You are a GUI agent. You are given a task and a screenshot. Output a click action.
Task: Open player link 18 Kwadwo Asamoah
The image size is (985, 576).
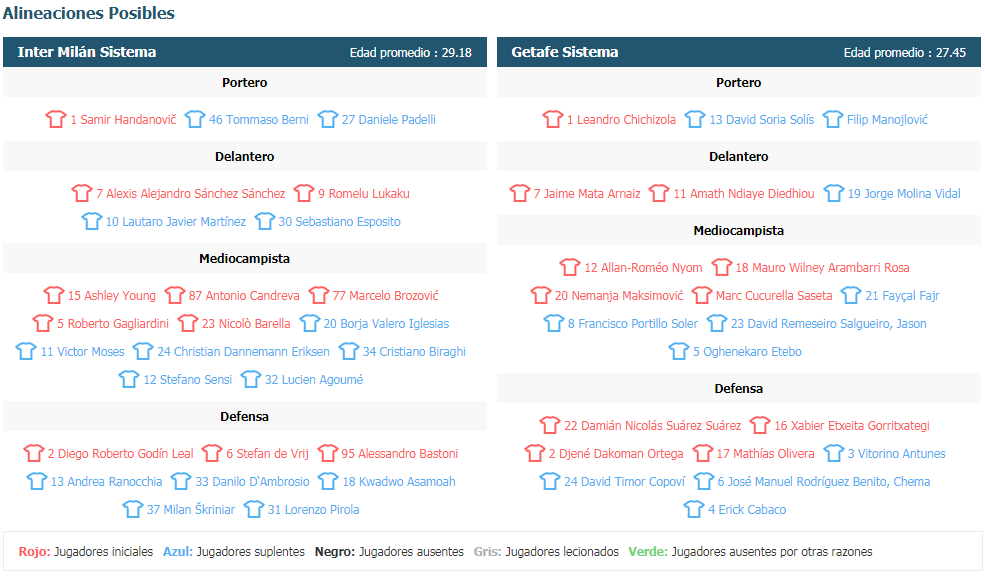click(x=399, y=482)
